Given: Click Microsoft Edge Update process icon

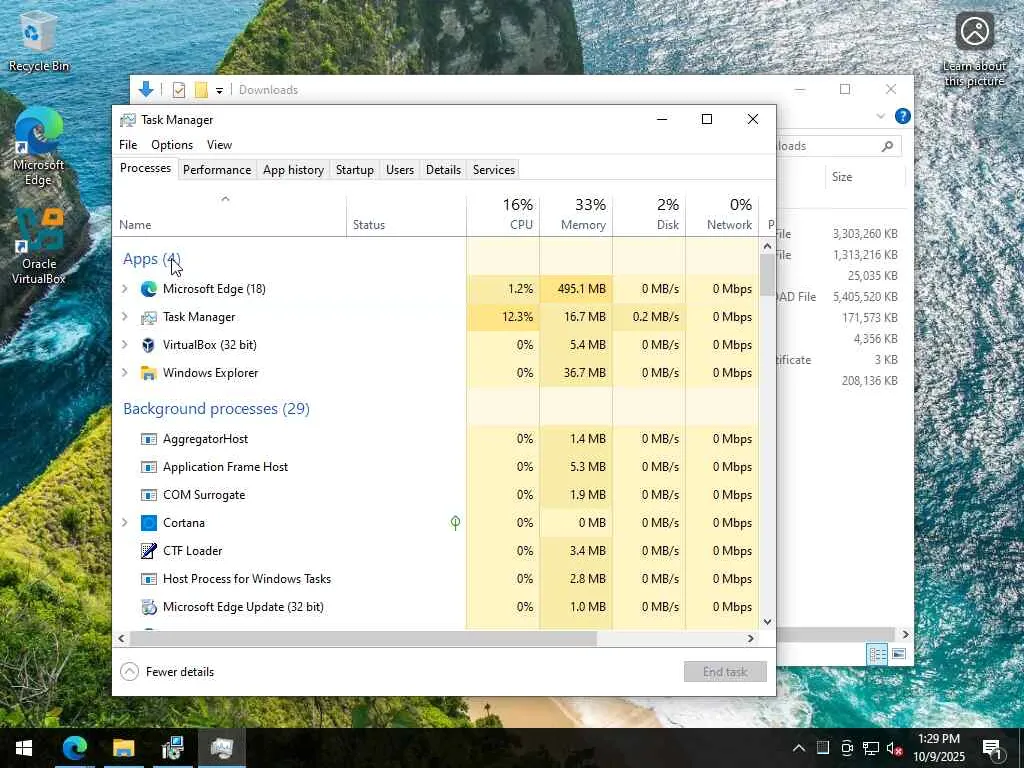Looking at the screenshot, I should [x=149, y=607].
